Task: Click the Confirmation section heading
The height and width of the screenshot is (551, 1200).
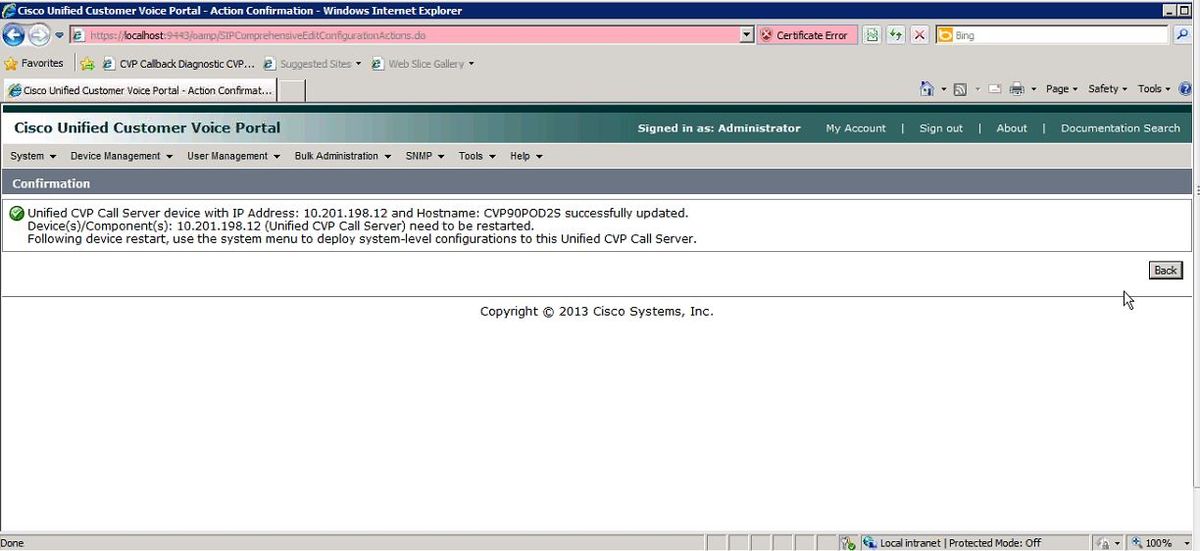Action: 51,184
